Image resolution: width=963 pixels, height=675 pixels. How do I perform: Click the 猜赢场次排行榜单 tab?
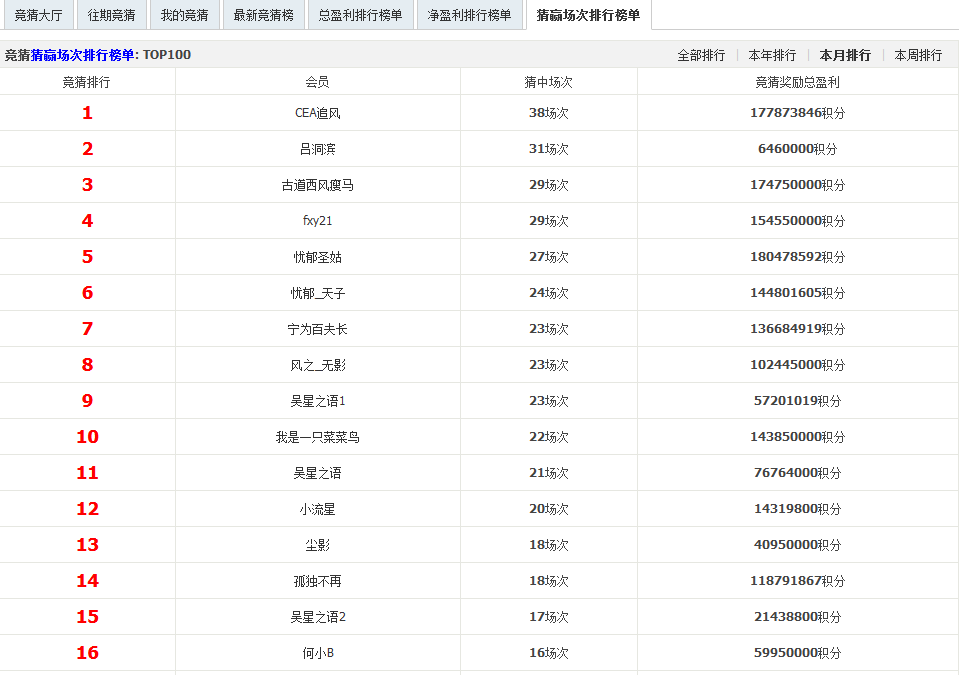pyautogui.click(x=588, y=15)
